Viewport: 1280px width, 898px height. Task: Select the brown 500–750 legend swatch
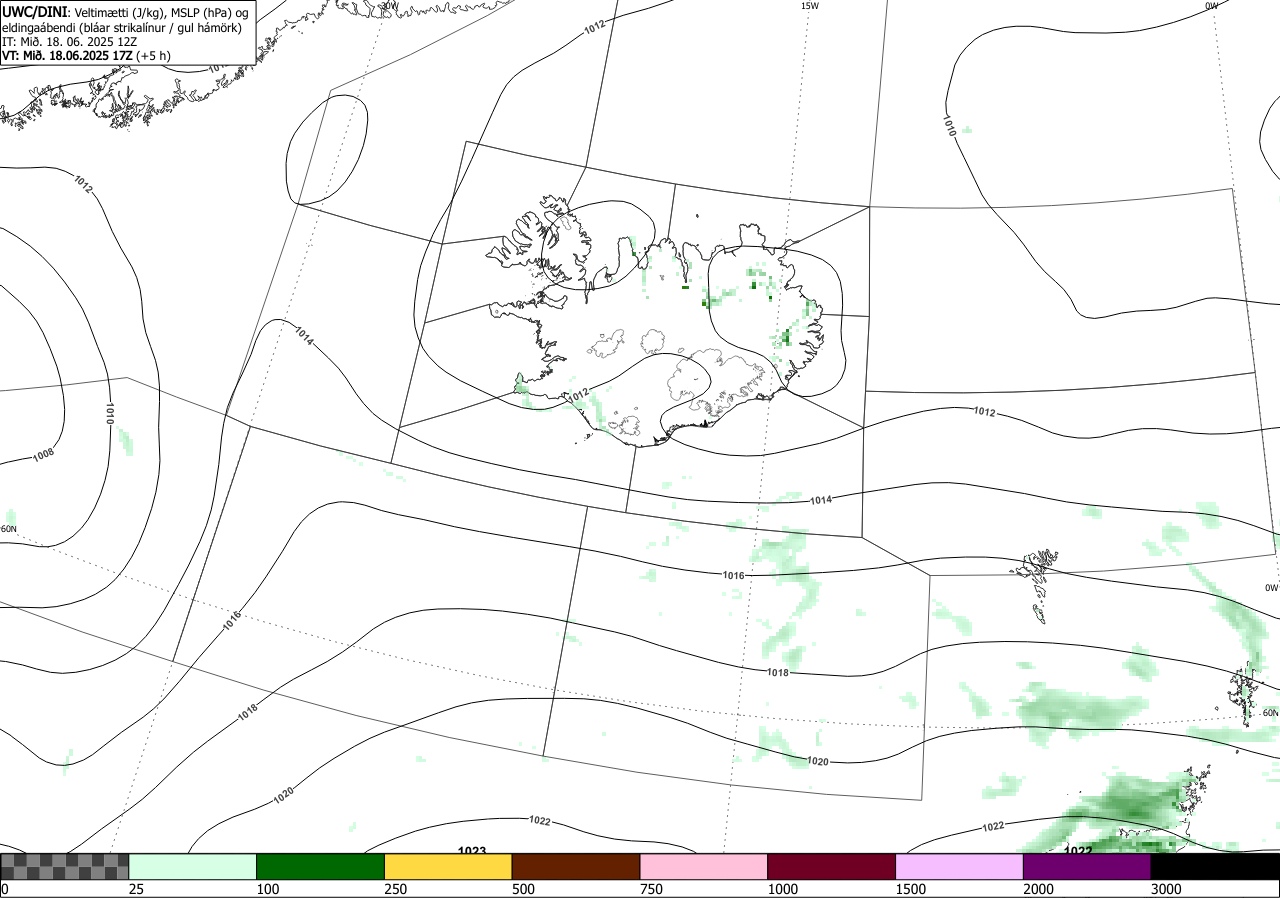pos(576,866)
